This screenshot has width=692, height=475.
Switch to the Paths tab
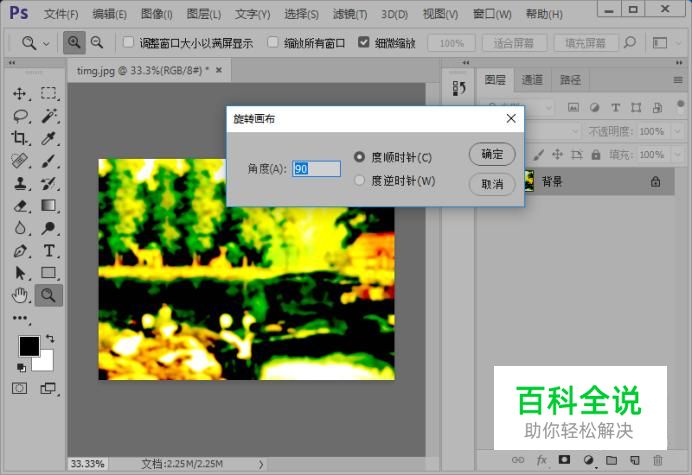tap(570, 80)
